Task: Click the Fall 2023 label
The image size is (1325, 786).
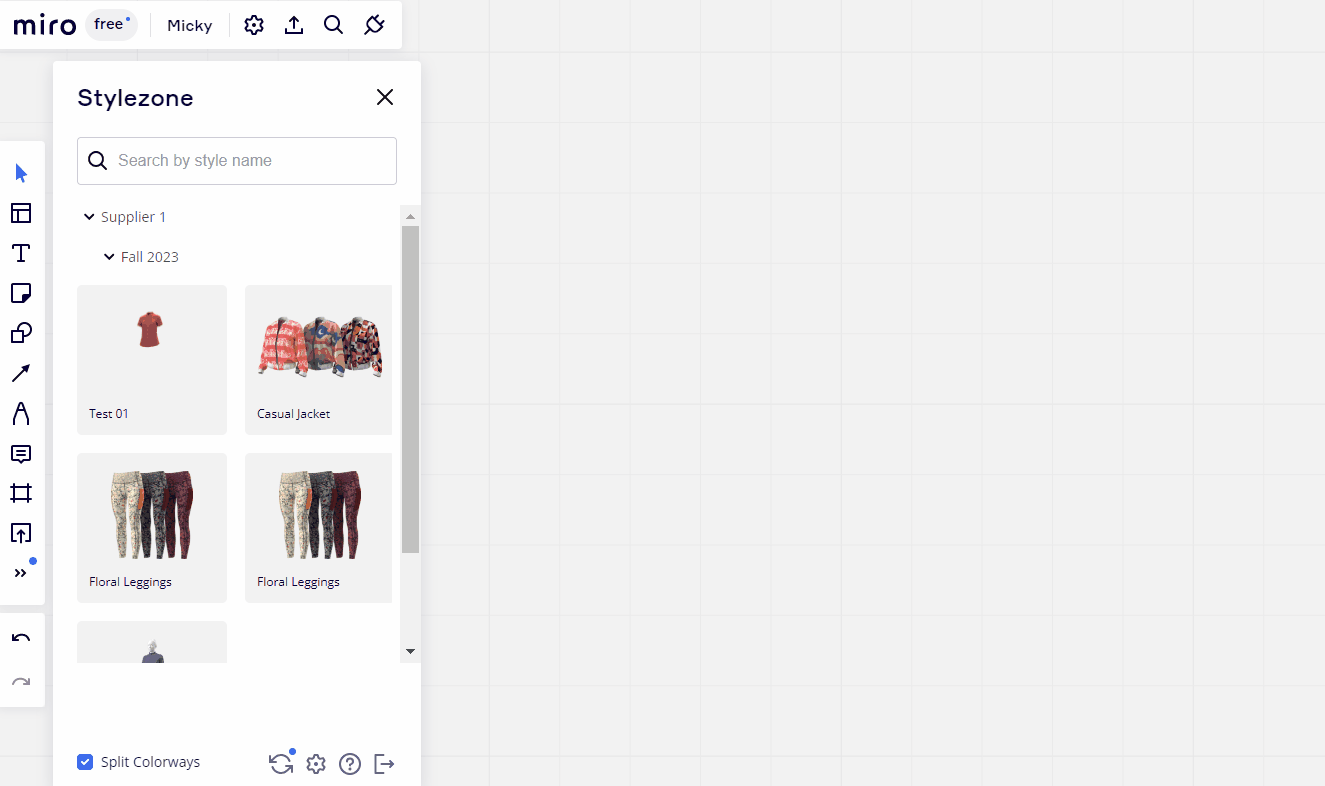Action: coord(150,257)
